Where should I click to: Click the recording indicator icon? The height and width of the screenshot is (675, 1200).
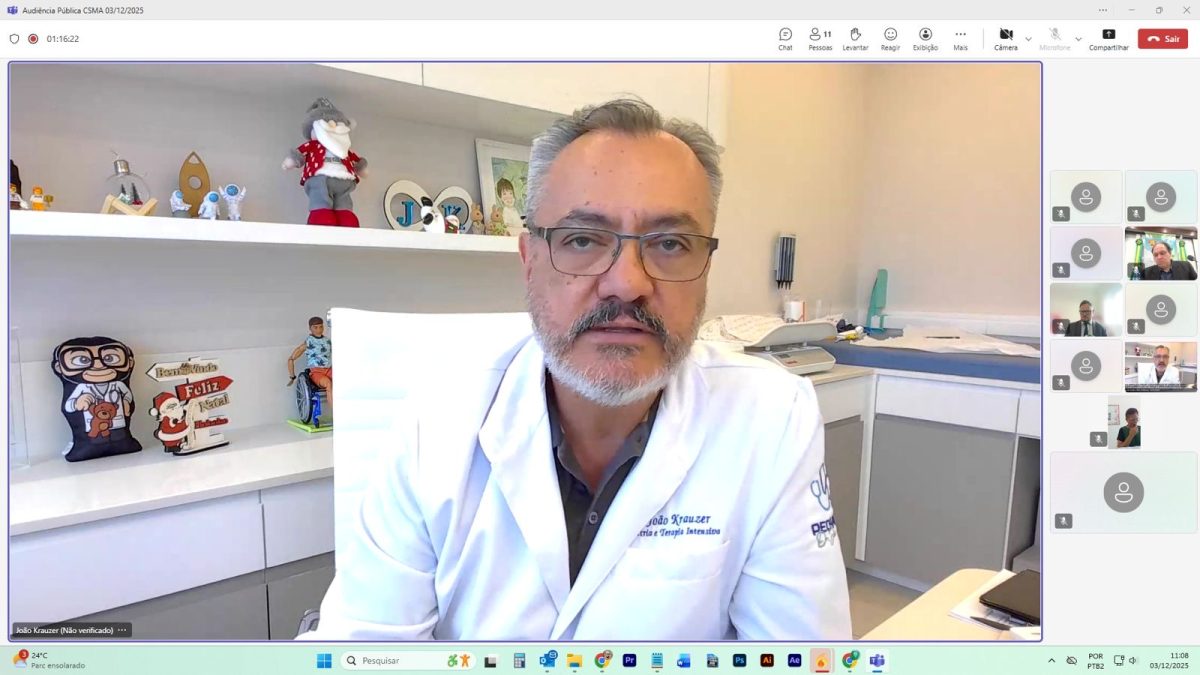33,39
